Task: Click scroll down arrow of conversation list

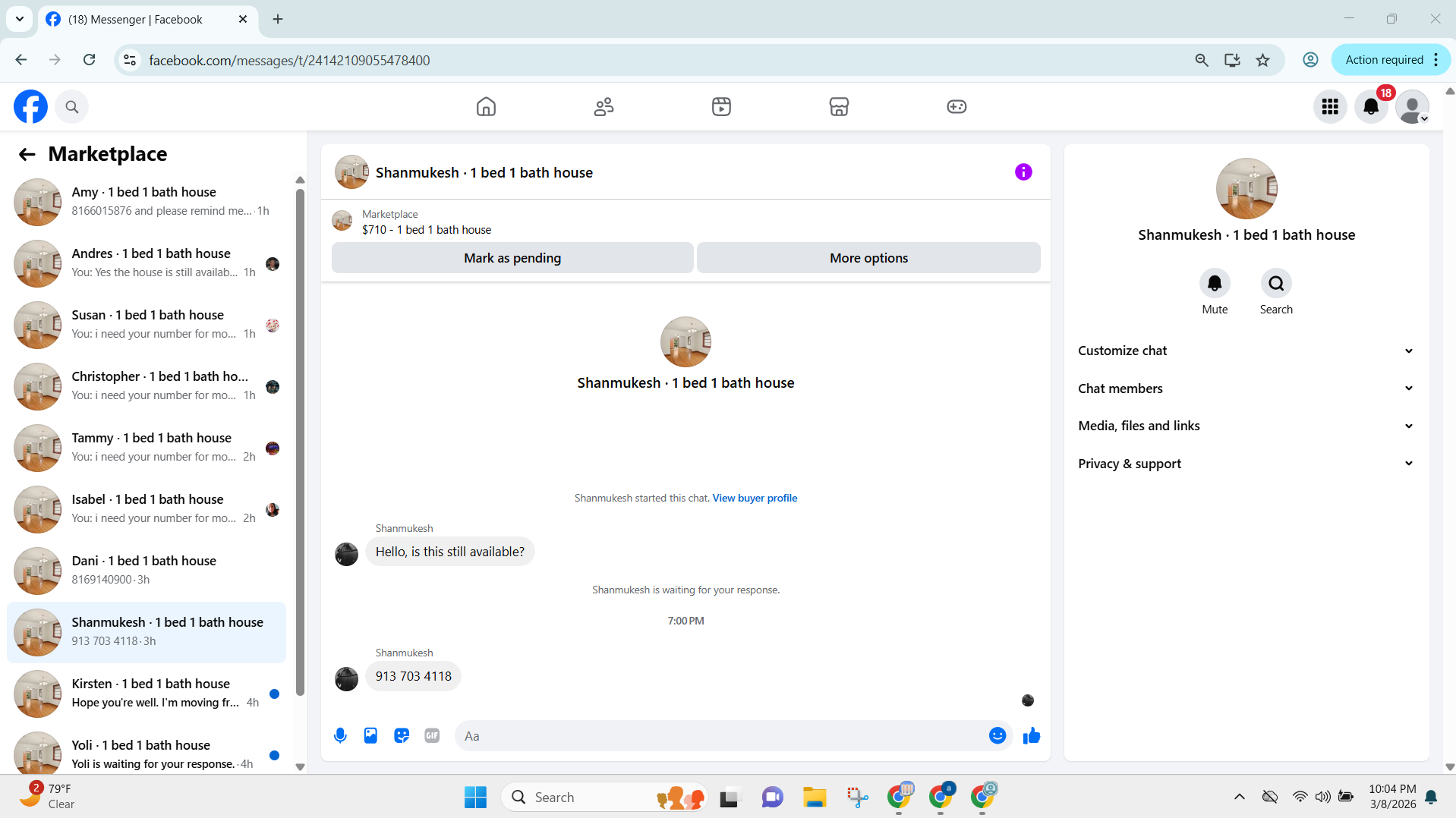Action: [300, 767]
